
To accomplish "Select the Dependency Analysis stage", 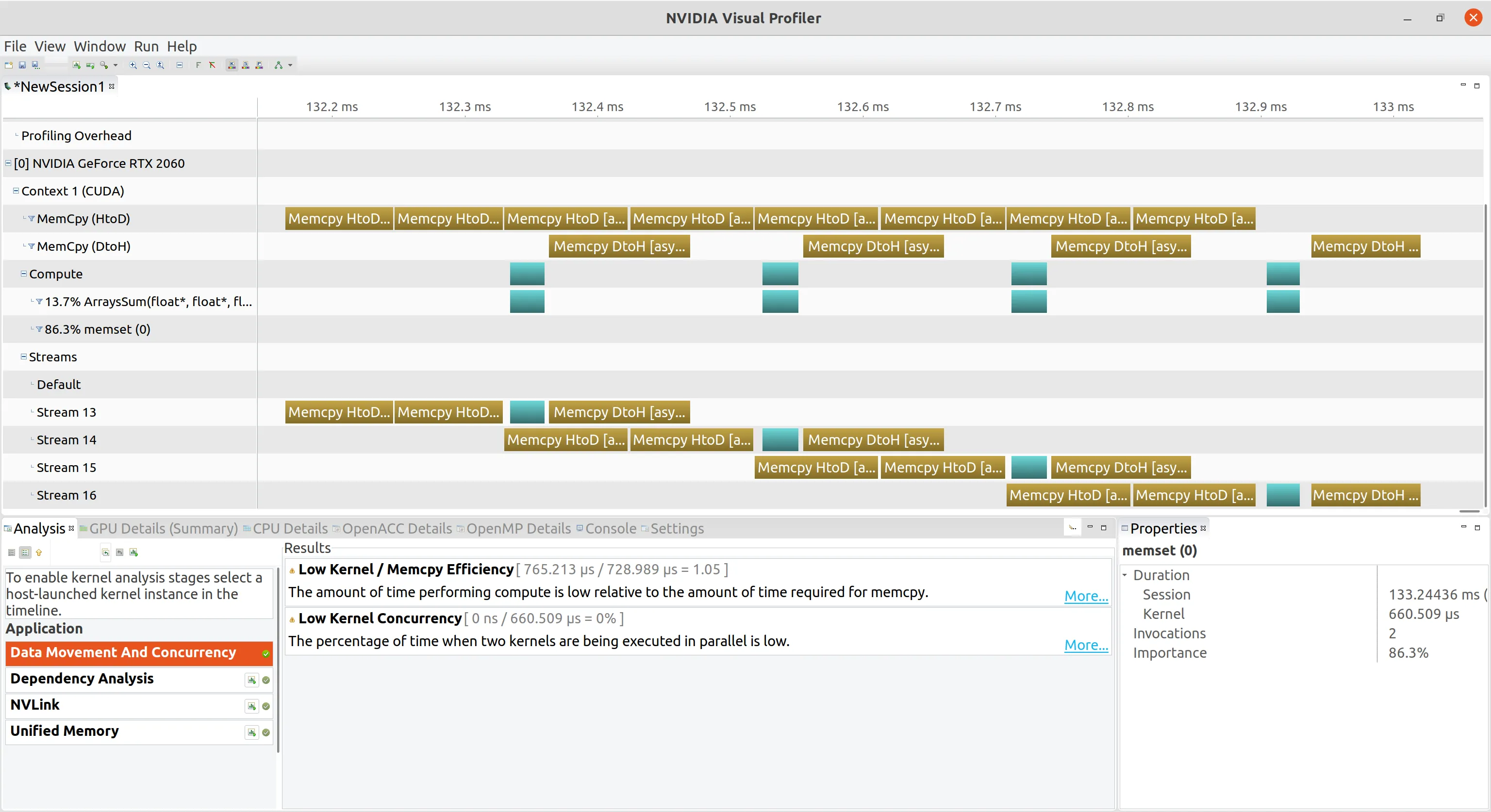I will click(x=139, y=679).
